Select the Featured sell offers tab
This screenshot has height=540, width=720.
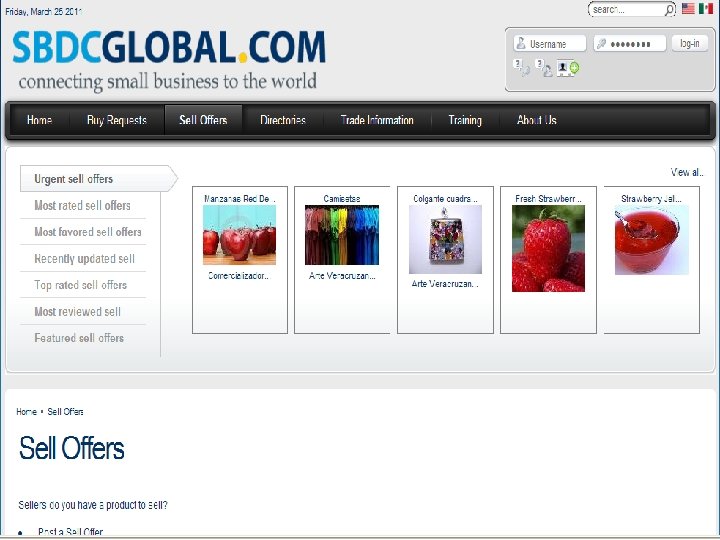83,338
